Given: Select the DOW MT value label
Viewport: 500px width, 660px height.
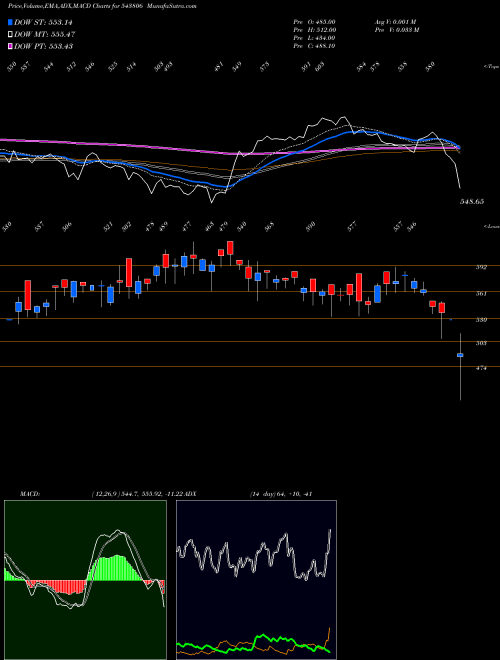Looking at the screenshot, I should [x=45, y=34].
